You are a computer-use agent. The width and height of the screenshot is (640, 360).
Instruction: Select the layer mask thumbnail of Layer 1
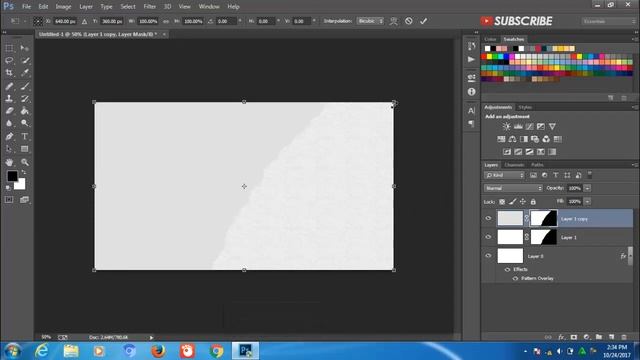point(544,237)
